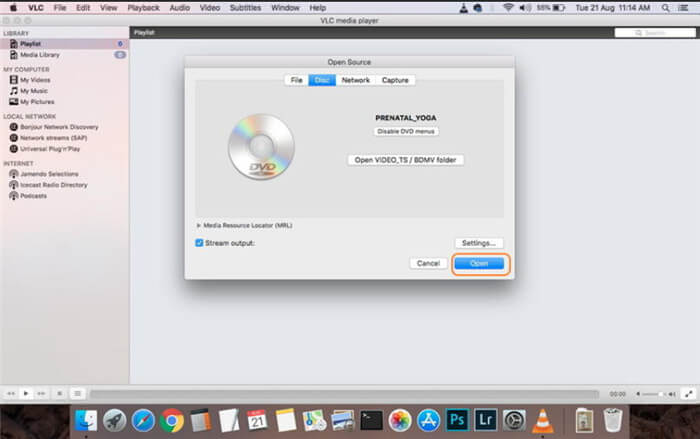The height and width of the screenshot is (439, 700).
Task: Click Disable DVD menus button
Action: point(406,131)
